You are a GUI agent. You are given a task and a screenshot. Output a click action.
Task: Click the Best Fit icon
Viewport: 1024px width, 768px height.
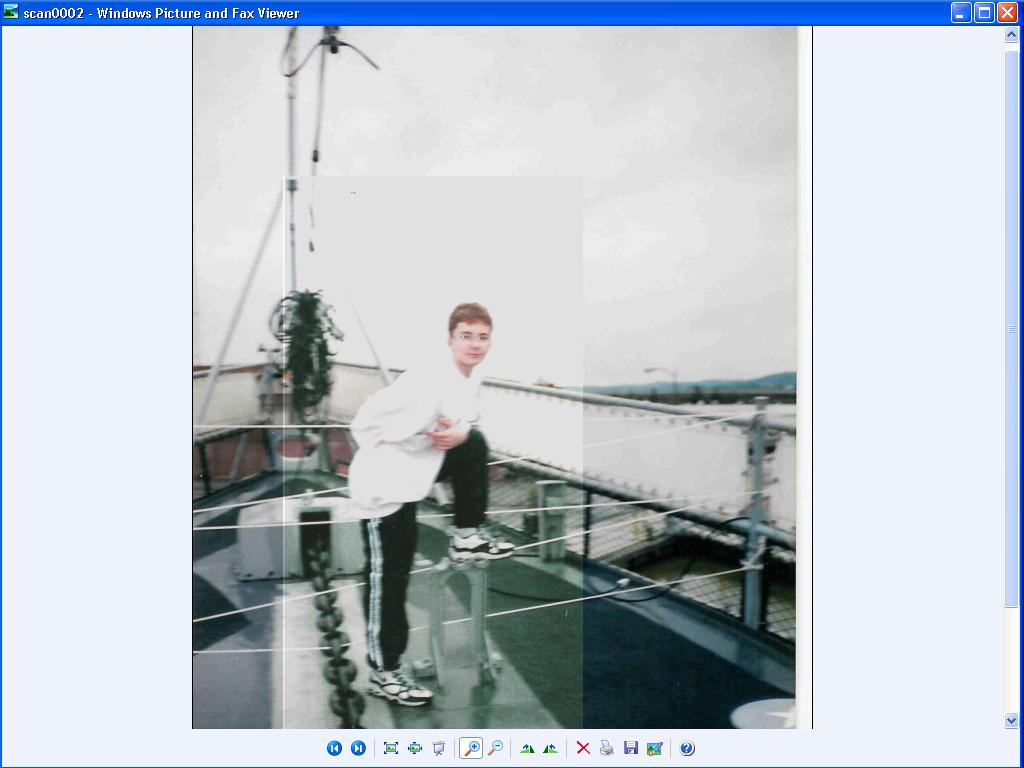pyautogui.click(x=391, y=748)
